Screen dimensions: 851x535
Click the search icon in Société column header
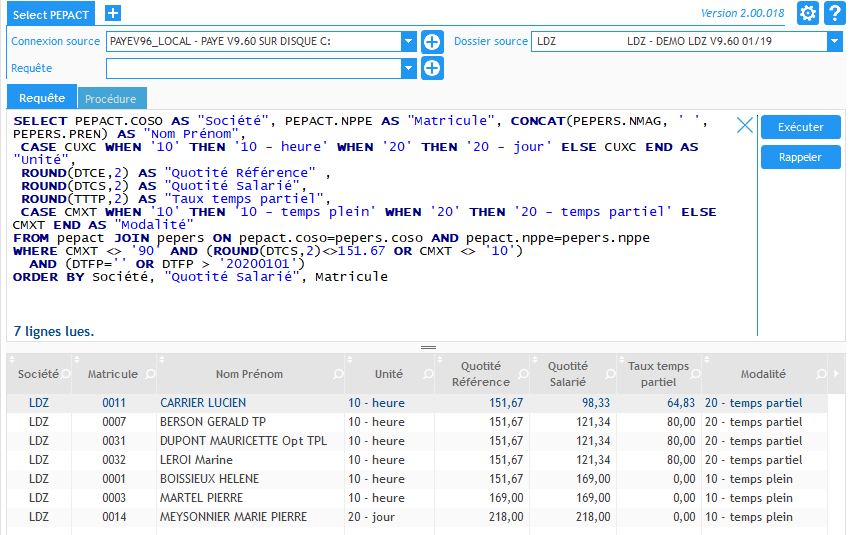tap(66, 374)
